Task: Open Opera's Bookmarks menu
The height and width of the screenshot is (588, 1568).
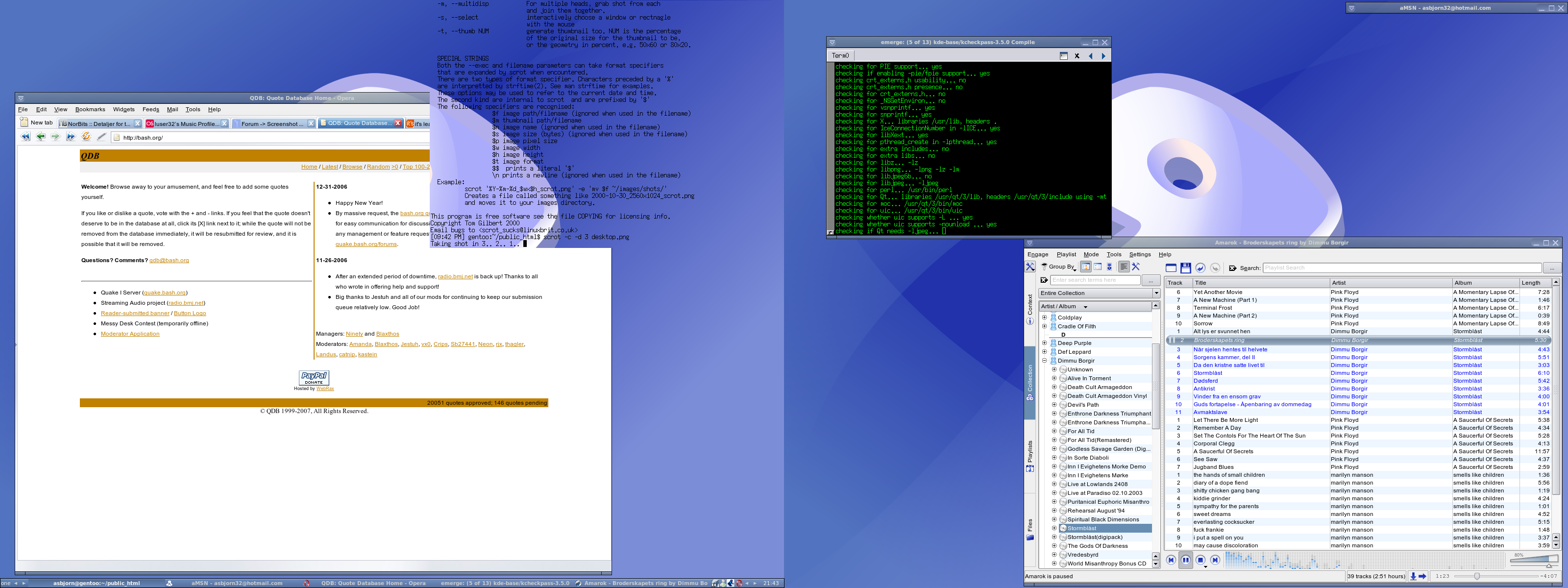Action: coord(90,110)
